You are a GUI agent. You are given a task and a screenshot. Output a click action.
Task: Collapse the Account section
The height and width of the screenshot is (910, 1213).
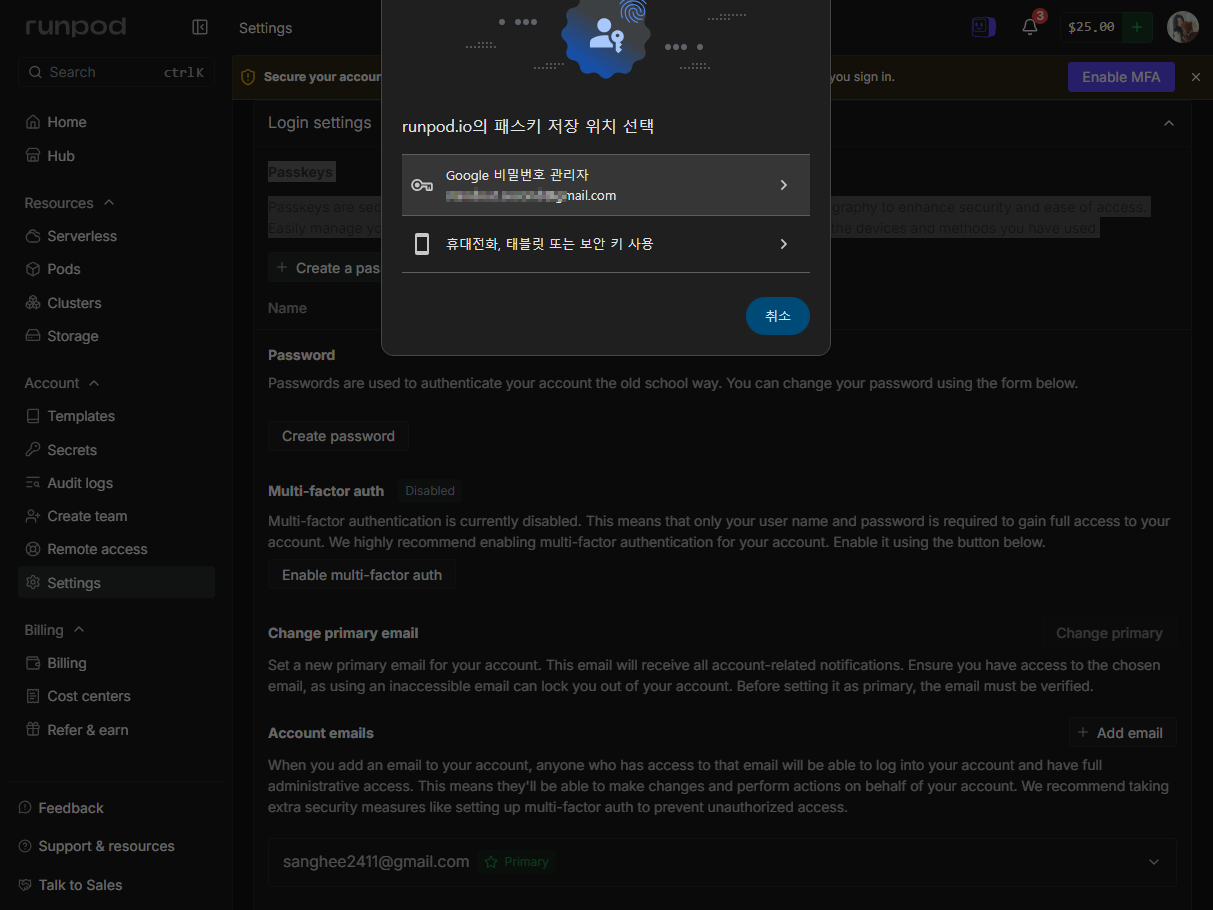click(94, 383)
